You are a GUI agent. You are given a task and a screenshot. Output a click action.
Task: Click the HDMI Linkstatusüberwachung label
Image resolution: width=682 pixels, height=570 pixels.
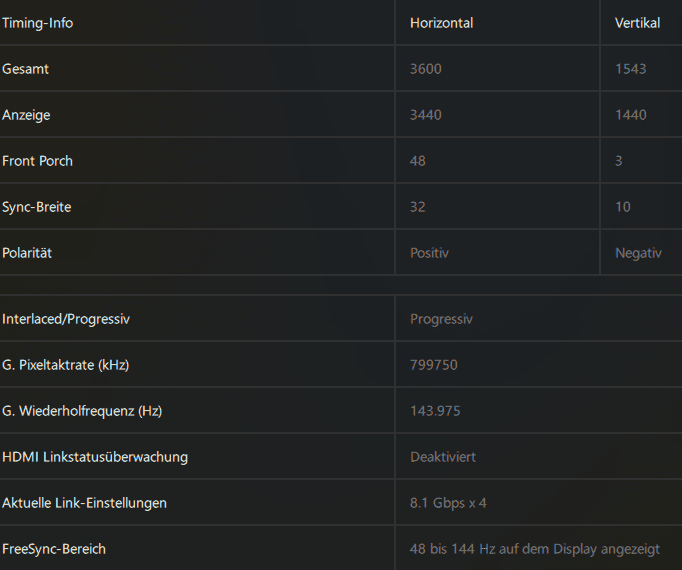(x=95, y=457)
